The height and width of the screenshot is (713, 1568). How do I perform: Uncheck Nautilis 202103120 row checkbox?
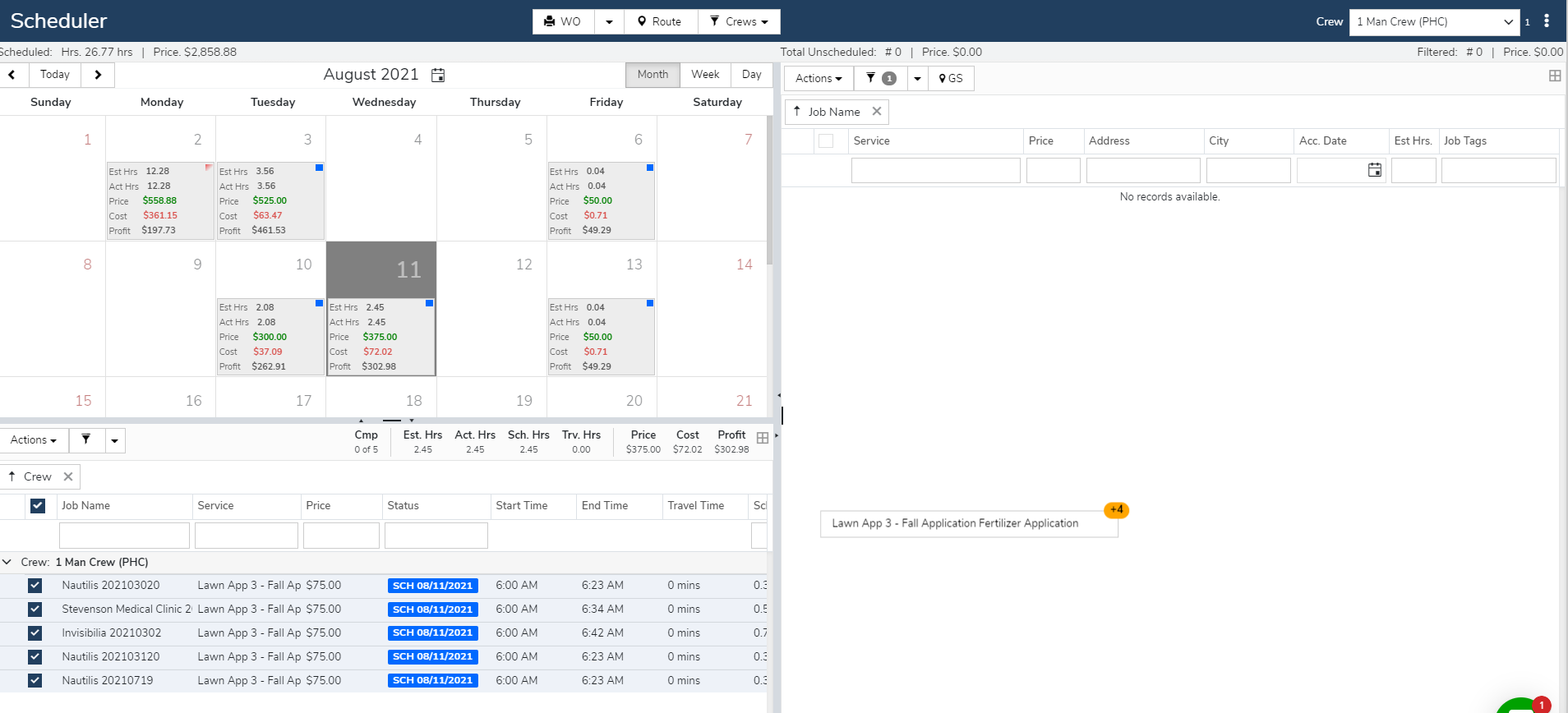pyautogui.click(x=35, y=657)
